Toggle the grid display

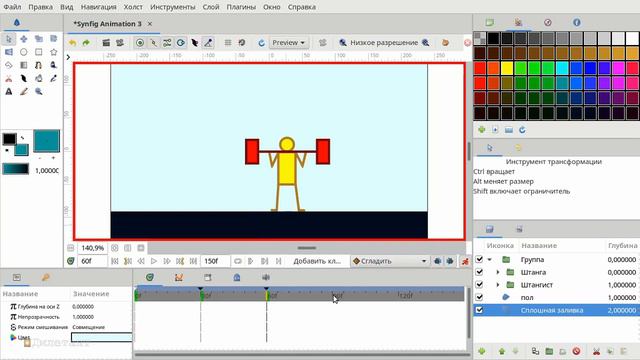(228, 42)
